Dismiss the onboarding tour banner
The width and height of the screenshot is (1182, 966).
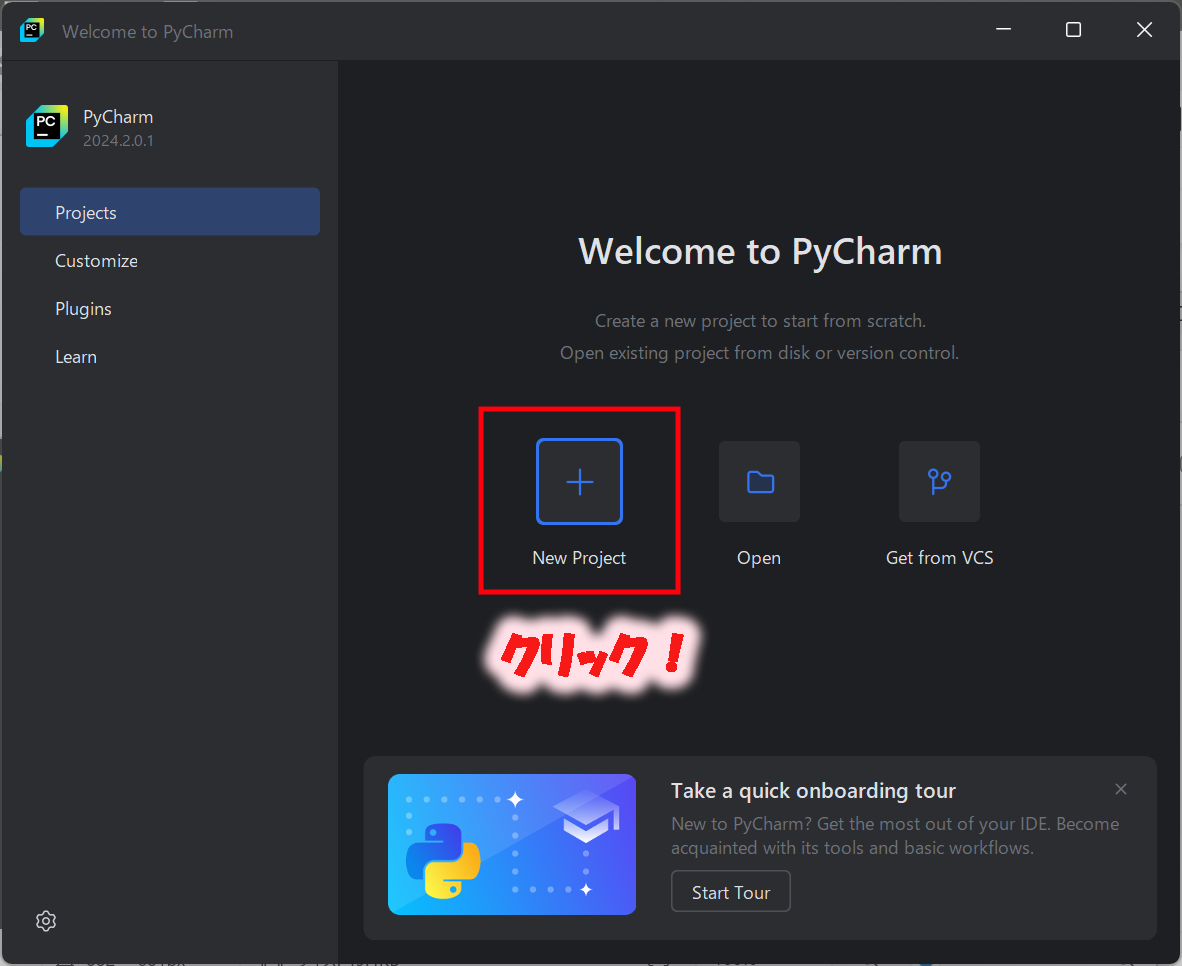1121,789
